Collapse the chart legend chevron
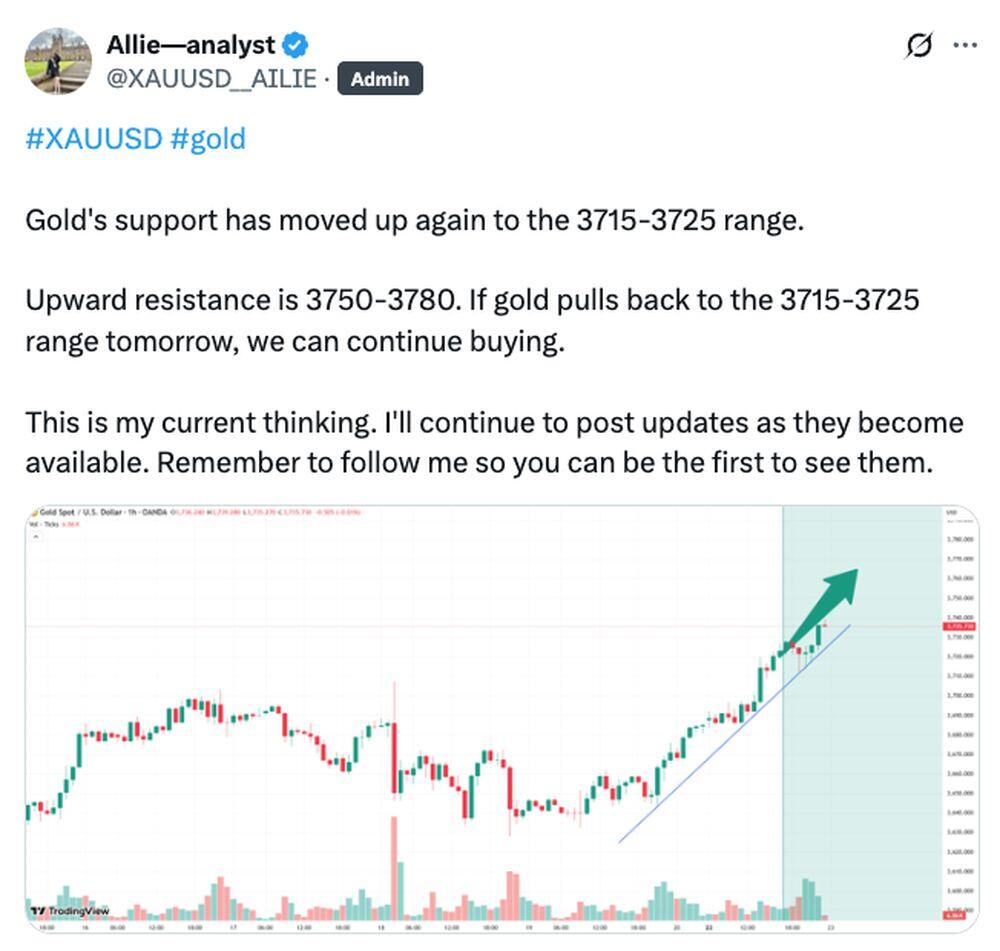This screenshot has height=951, width=1000. pyautogui.click(x=37, y=536)
